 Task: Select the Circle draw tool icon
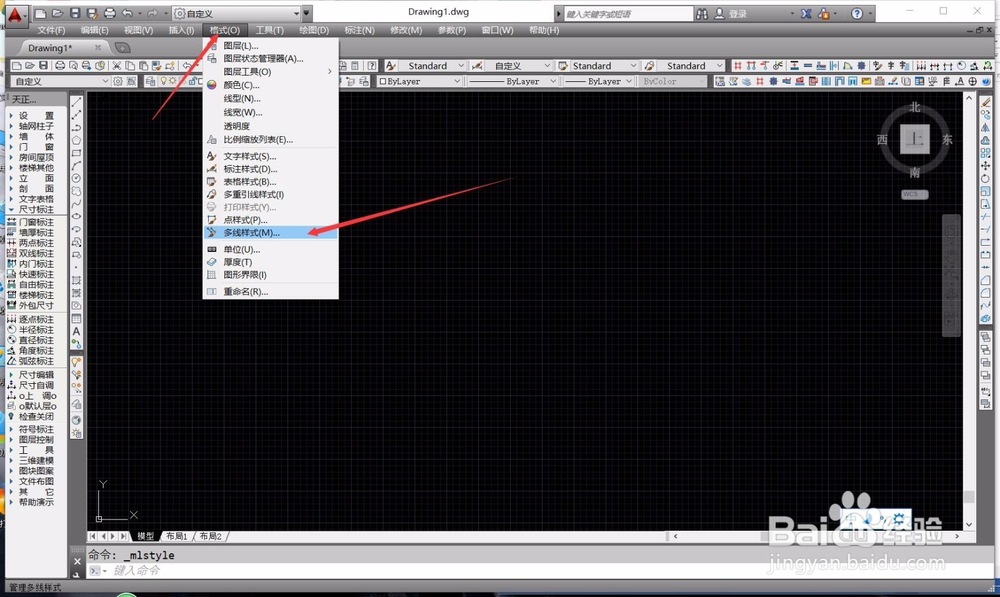pos(77,179)
